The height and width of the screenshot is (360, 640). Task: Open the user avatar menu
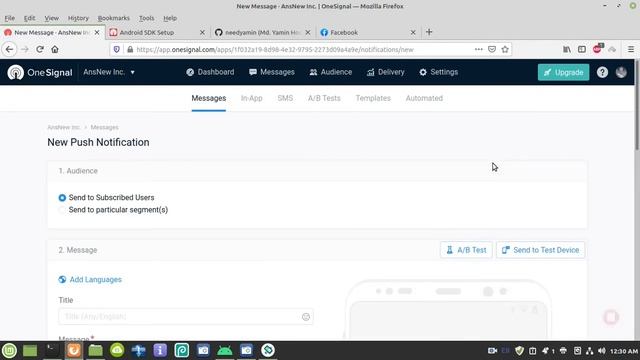click(621, 72)
